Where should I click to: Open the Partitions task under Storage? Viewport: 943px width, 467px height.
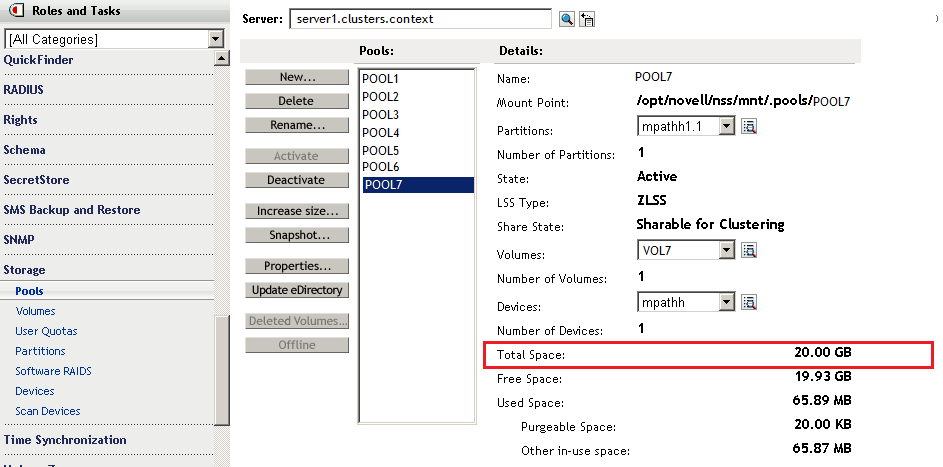(x=40, y=351)
